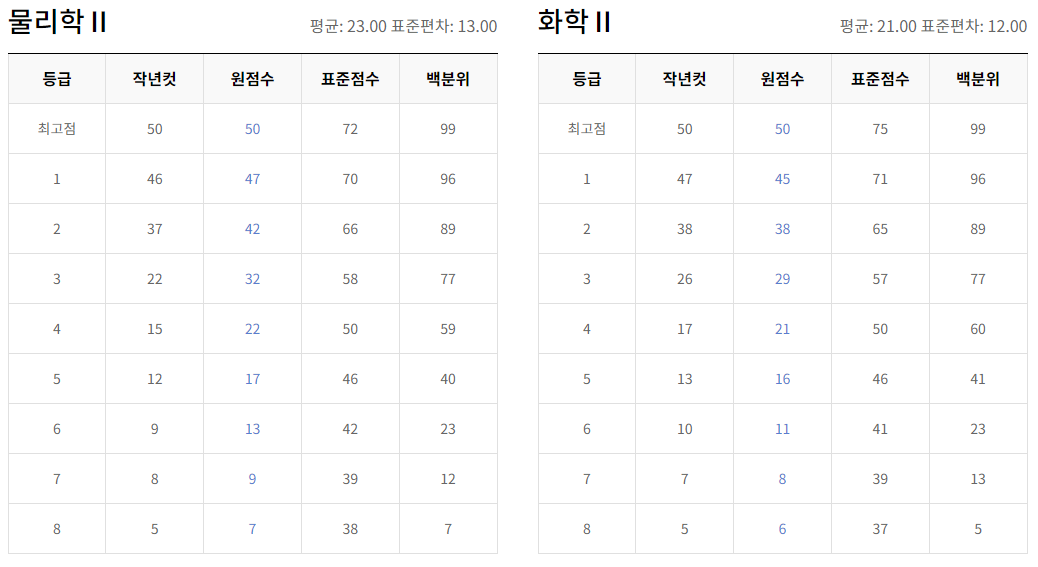
Task: Open blue 원점수 22 in 물리학 II grade 4
Action: point(252,329)
